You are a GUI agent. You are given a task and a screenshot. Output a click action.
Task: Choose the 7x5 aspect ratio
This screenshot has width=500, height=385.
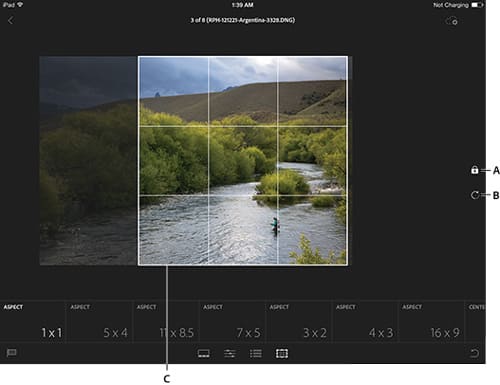point(233,321)
